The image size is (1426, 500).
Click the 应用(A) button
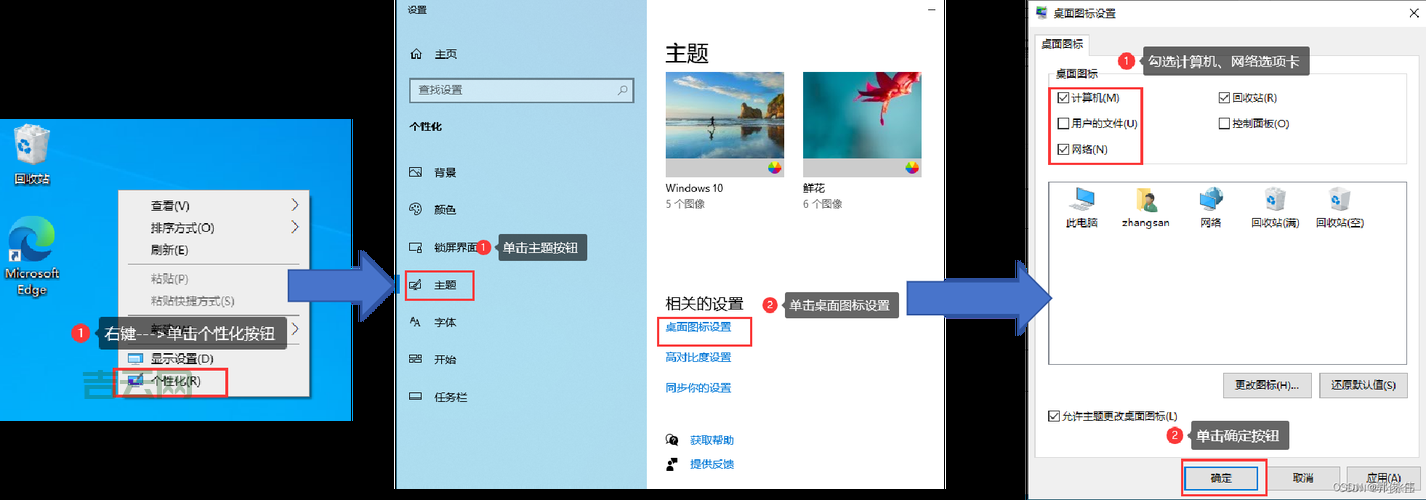click(1381, 478)
